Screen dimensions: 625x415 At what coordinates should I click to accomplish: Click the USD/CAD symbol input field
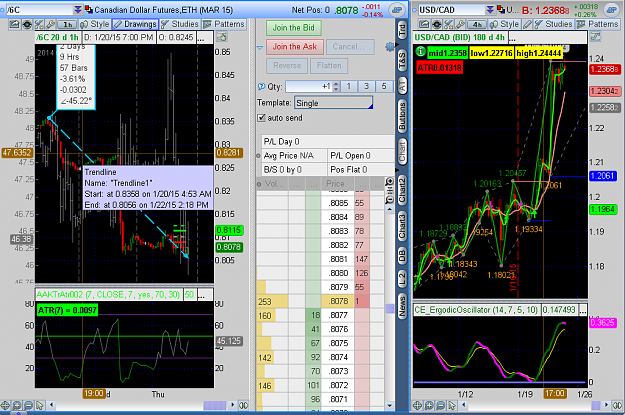(451, 10)
